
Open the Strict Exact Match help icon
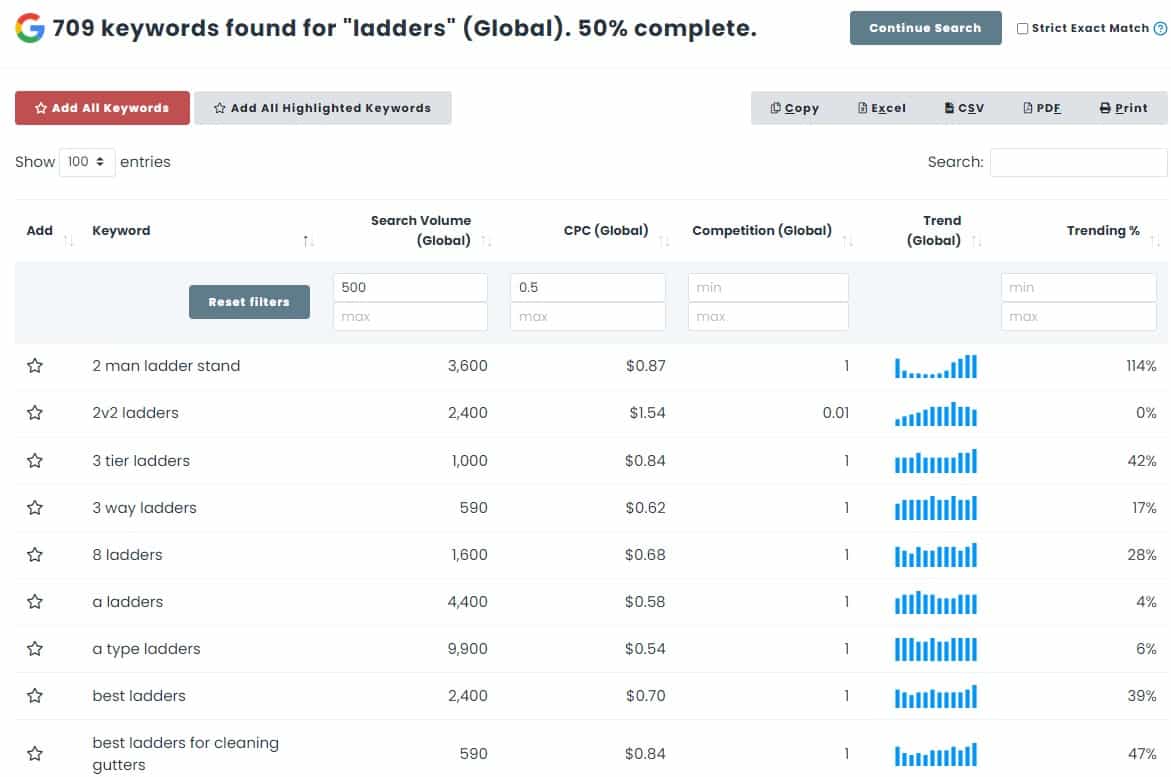coord(1163,28)
